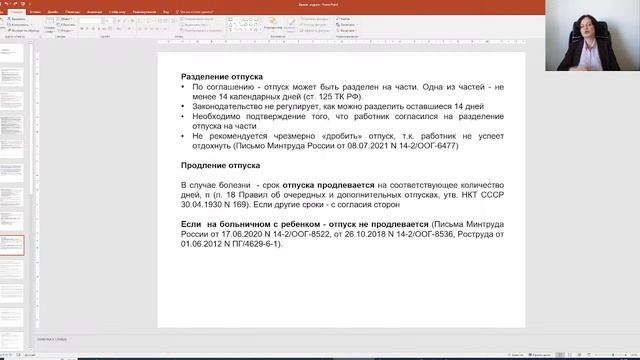Open the Animations (Анимация) ribbon tab
This screenshot has height=360, width=640.
94,12
